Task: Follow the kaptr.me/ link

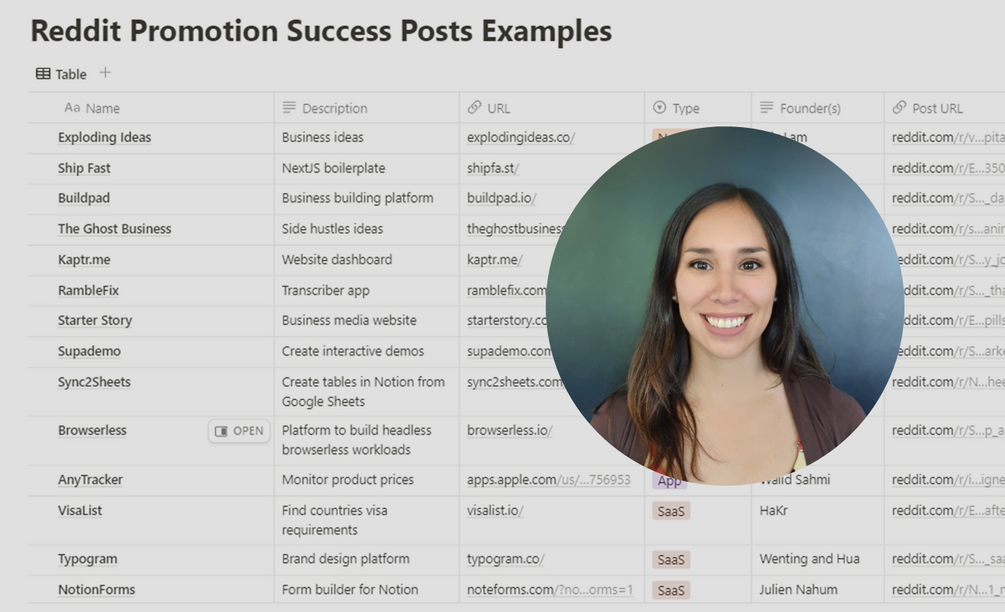Action: [x=495, y=260]
